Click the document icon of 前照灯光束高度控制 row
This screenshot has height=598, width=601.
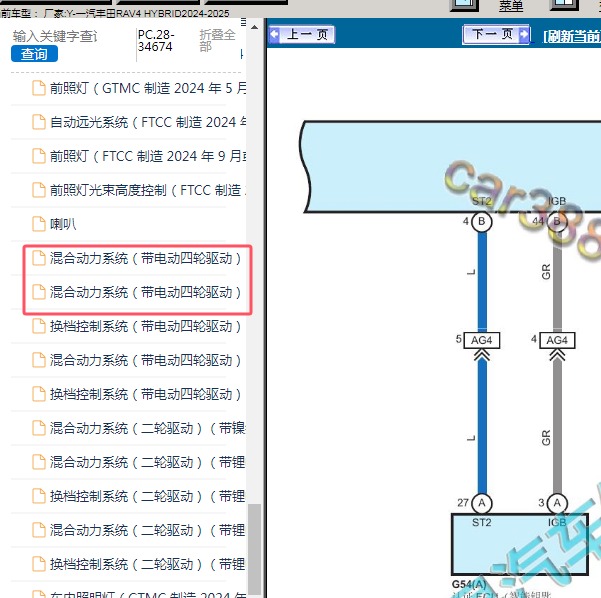pyautogui.click(x=39, y=190)
